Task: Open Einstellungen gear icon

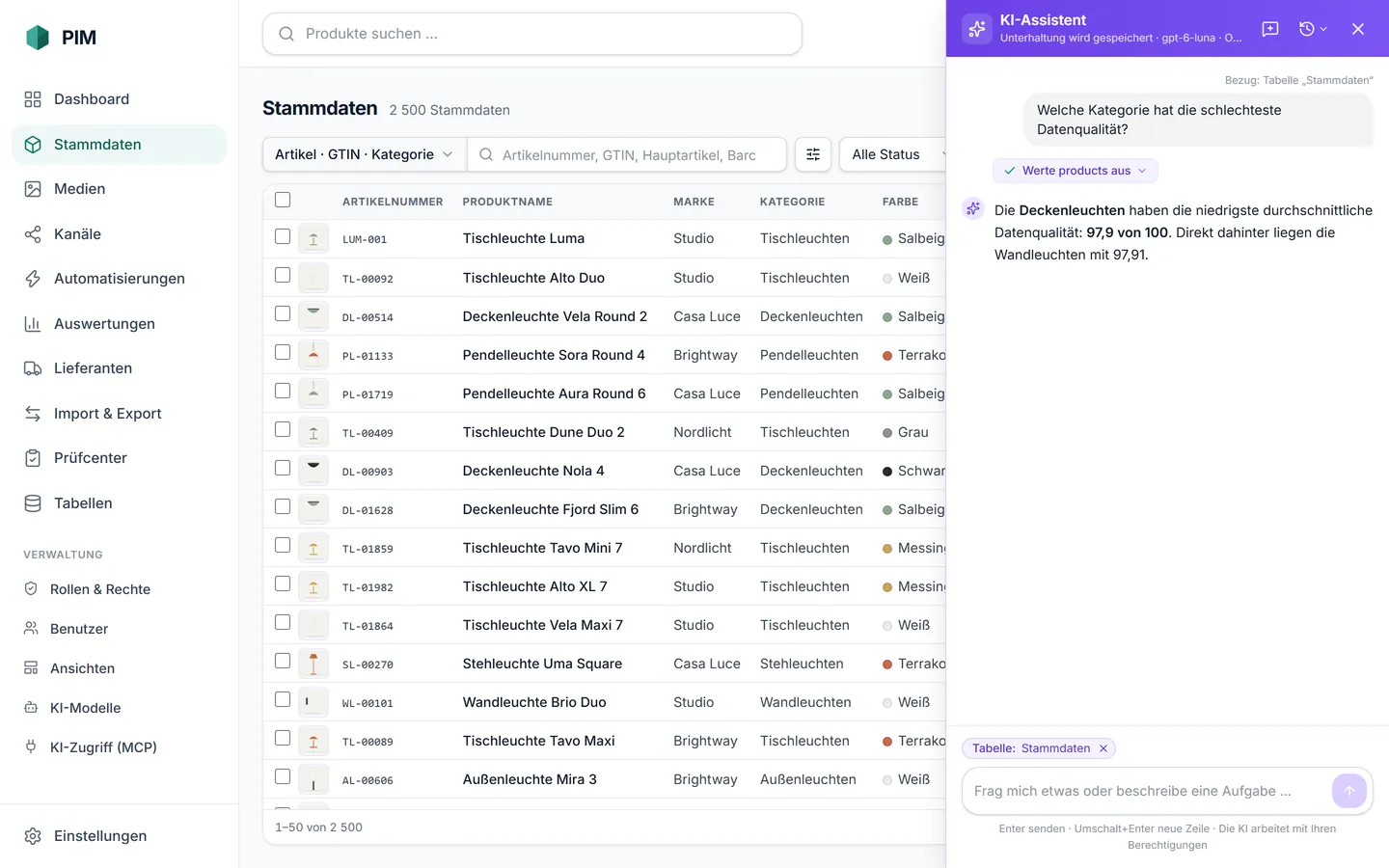Action: [x=33, y=836]
